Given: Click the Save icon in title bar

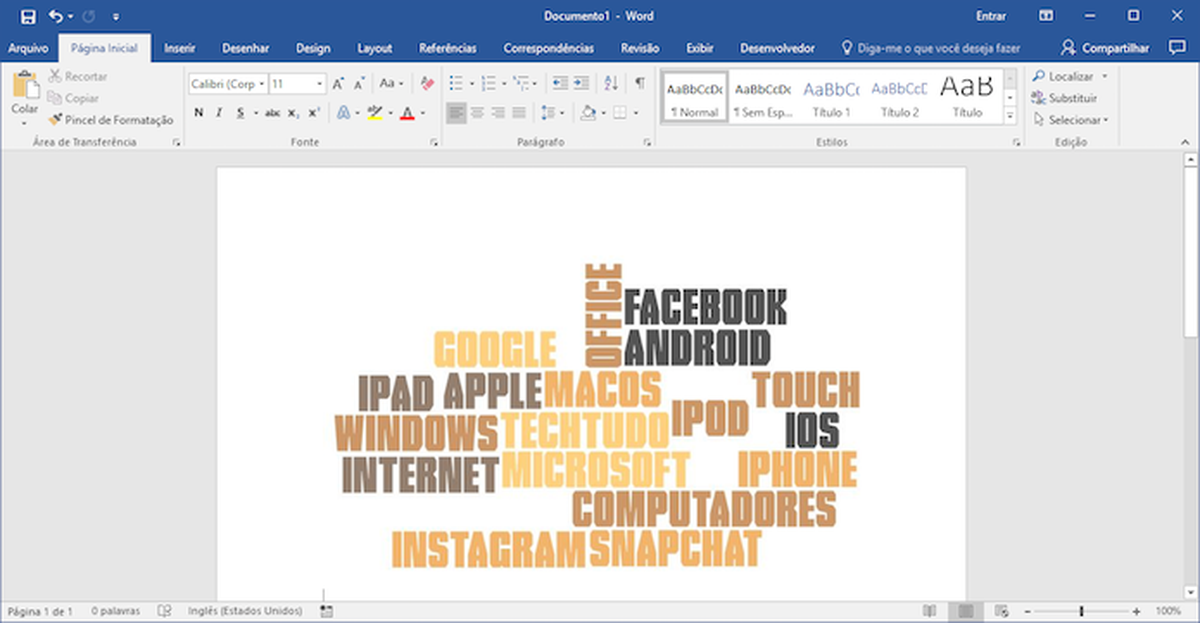Looking at the screenshot, I should coord(28,16).
